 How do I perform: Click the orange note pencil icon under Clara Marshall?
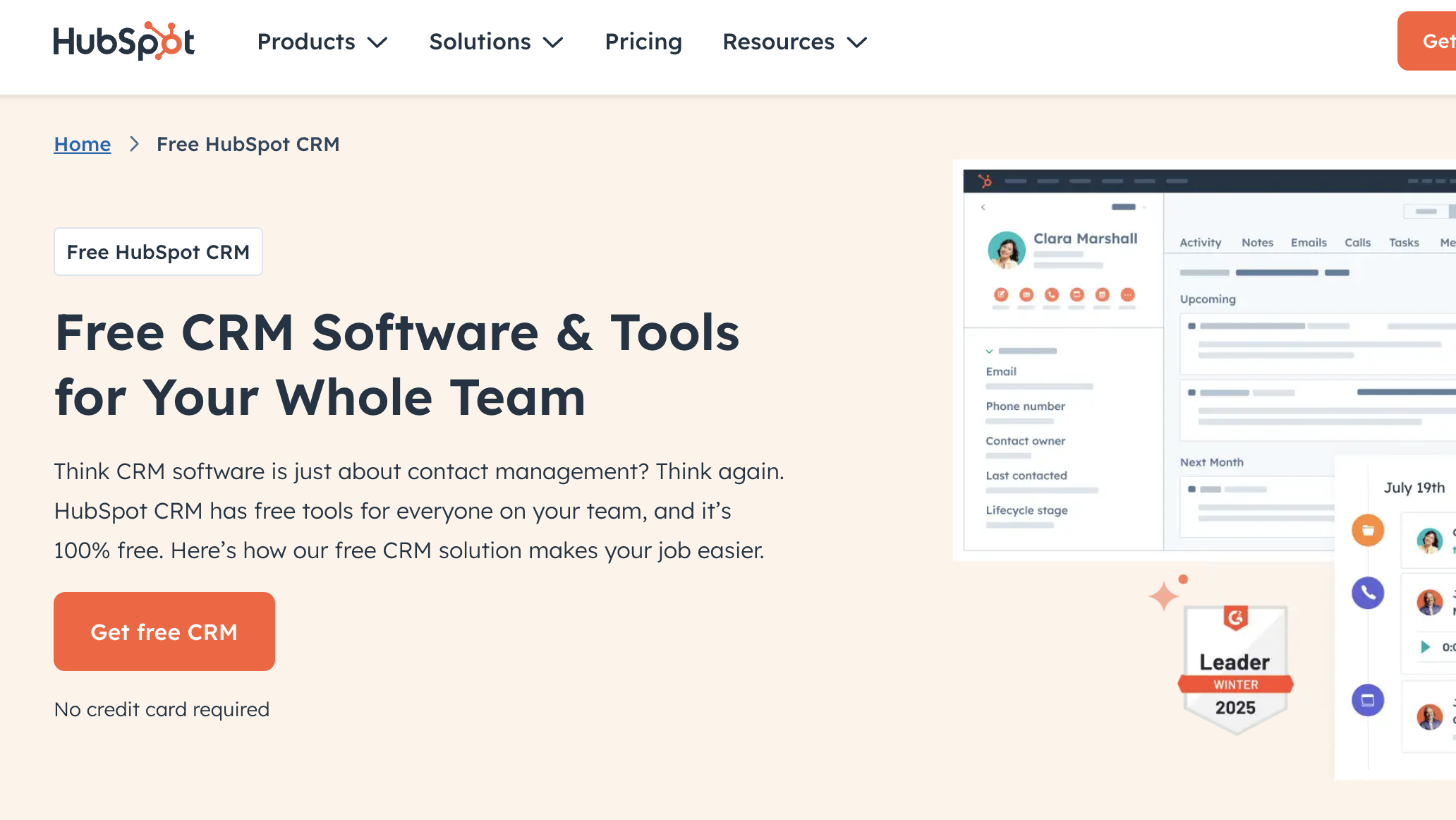point(1001,294)
